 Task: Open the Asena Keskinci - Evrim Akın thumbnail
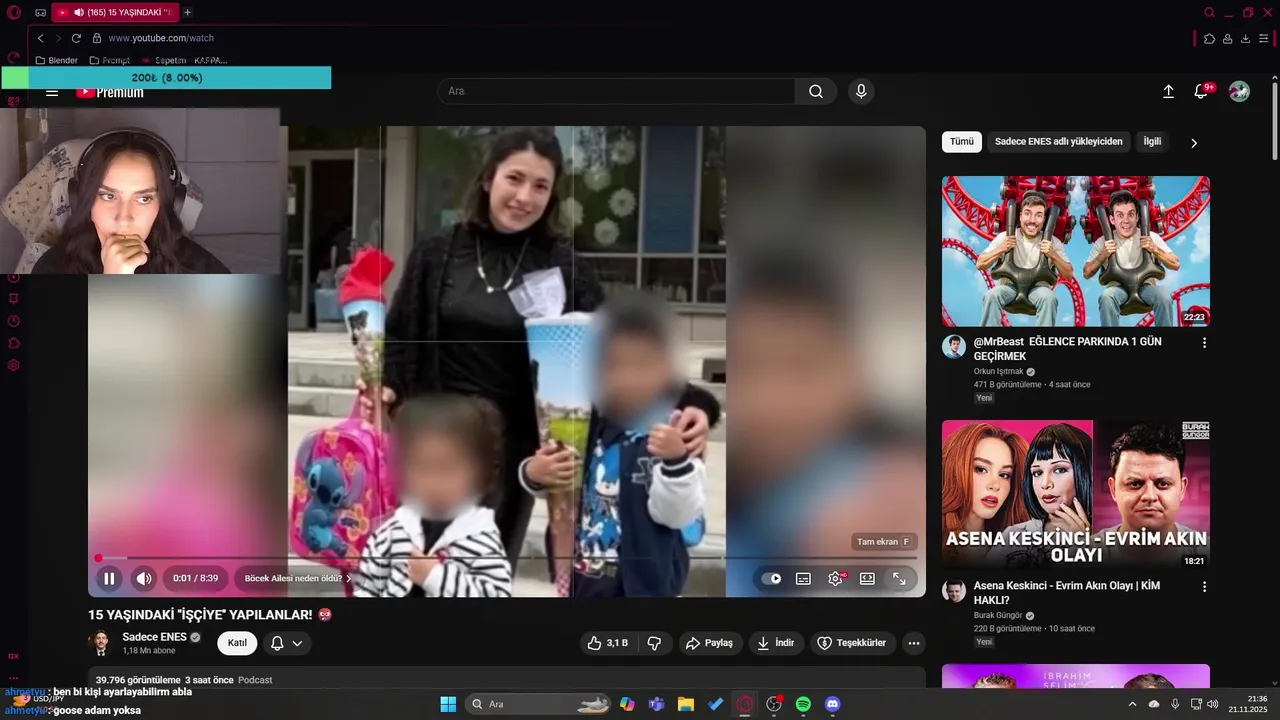point(1076,495)
